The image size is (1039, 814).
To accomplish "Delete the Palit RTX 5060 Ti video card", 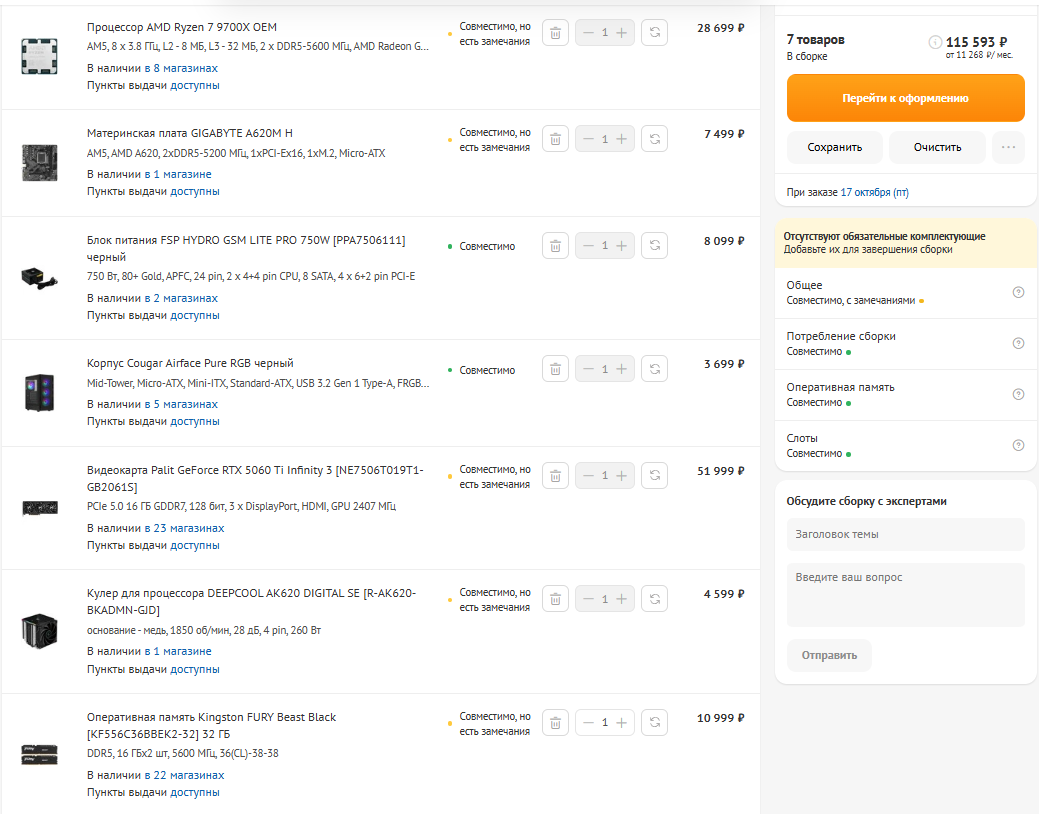I will pyautogui.click(x=555, y=476).
